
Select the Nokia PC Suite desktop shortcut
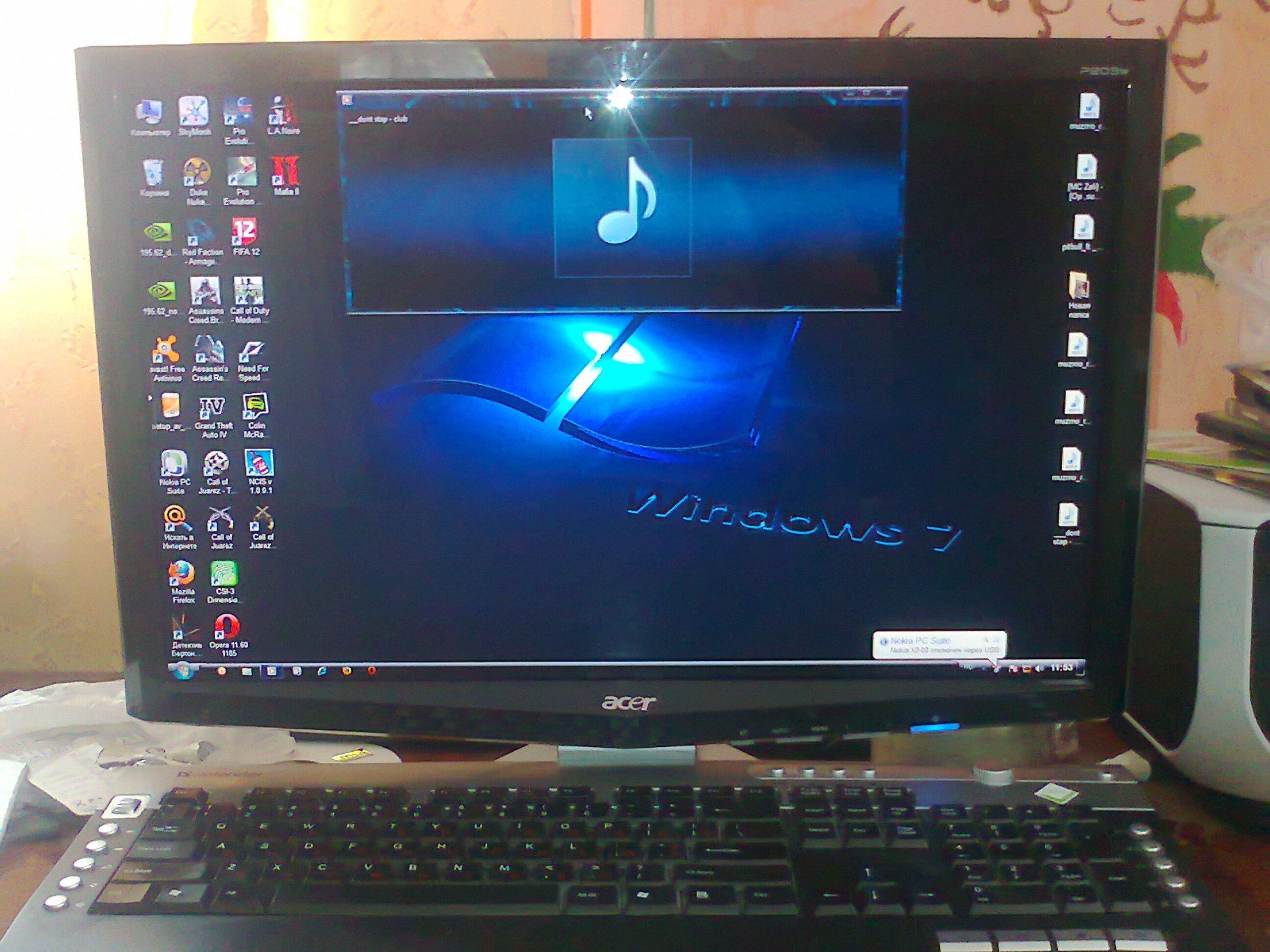174,472
